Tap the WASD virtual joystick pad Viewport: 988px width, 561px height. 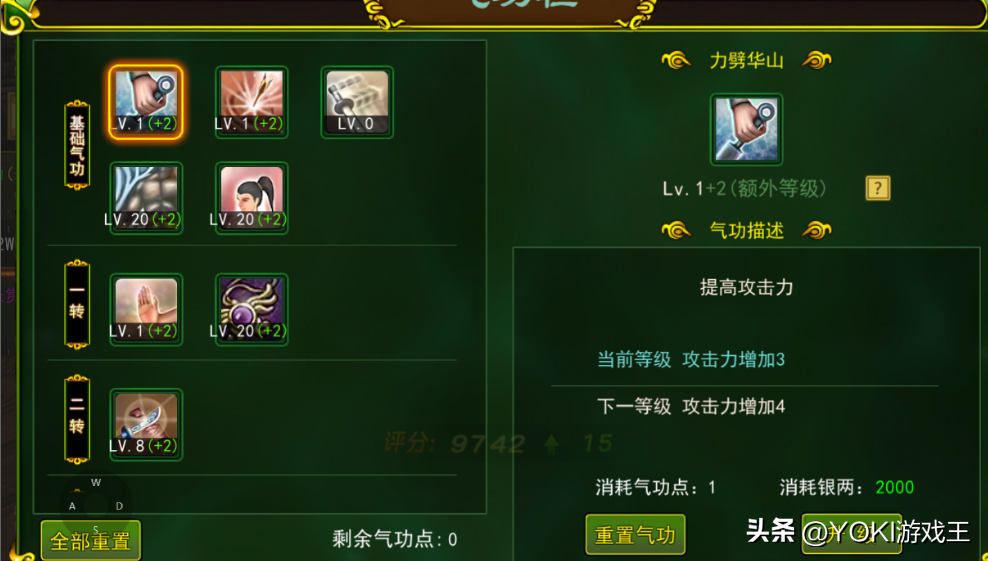96,504
